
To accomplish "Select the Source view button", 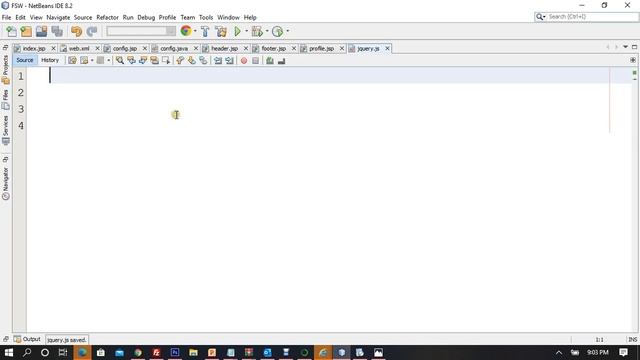I will coord(24,60).
